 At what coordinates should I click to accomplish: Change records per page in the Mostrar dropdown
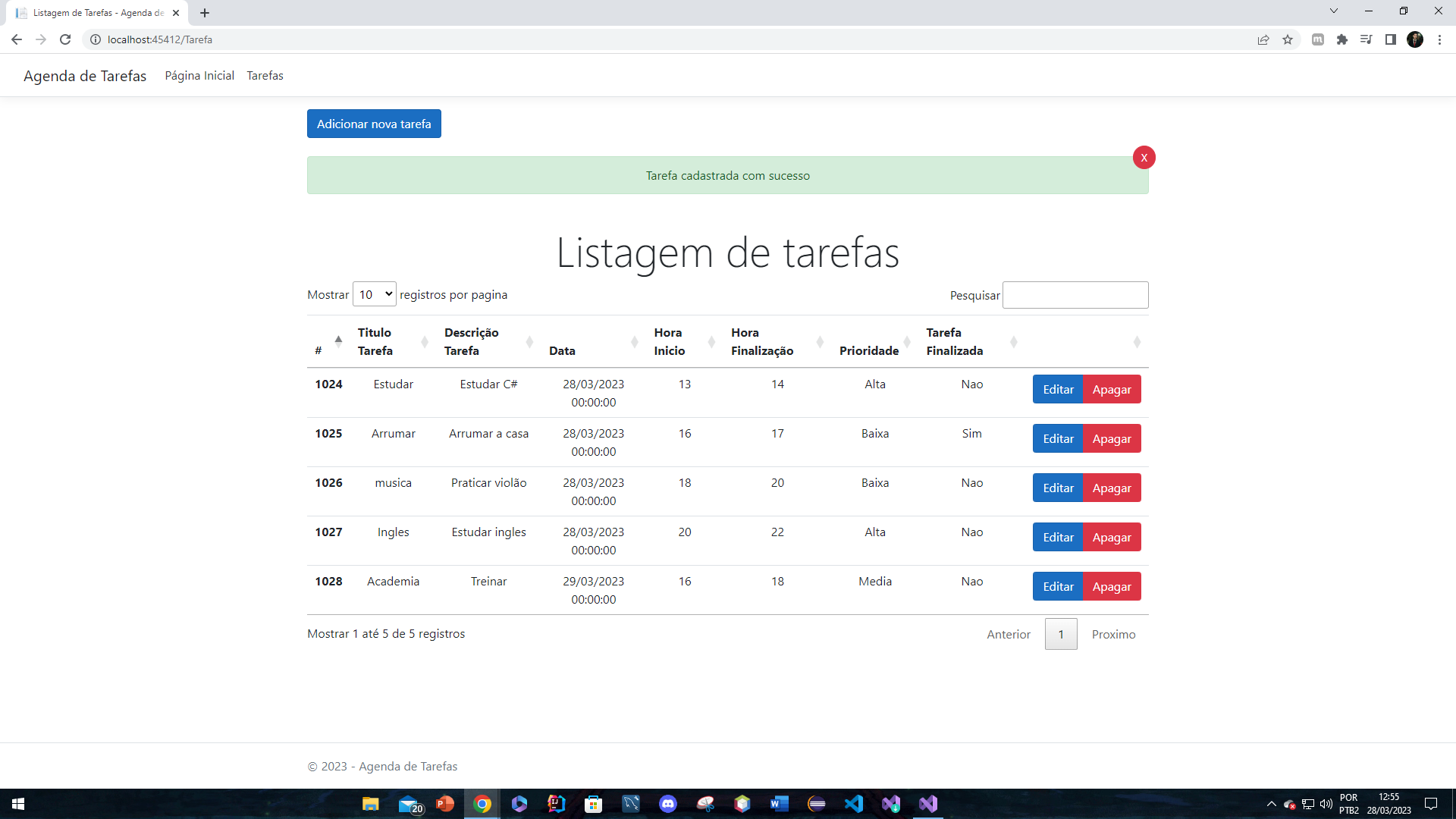click(x=374, y=294)
